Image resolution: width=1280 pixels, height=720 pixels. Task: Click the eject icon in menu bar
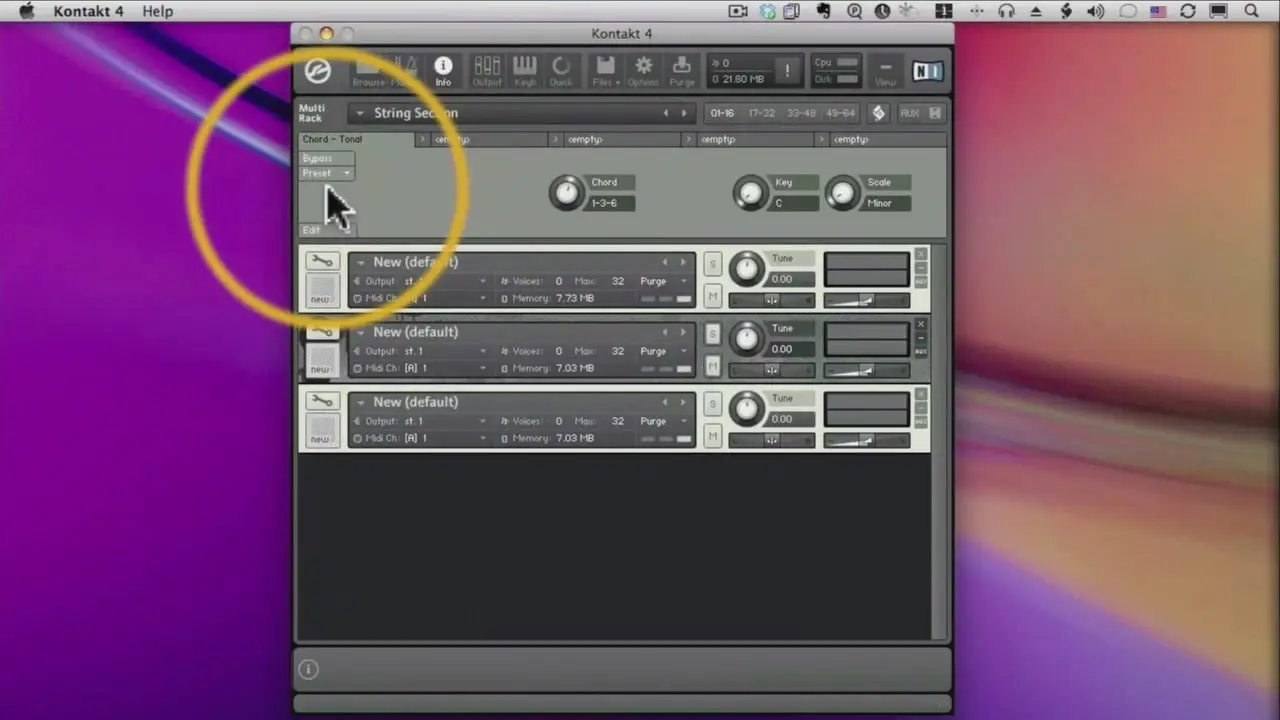point(1036,11)
